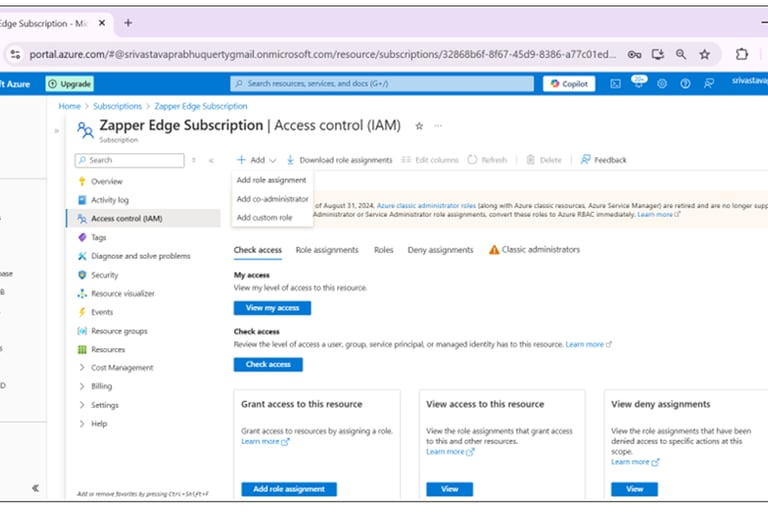Choose Add custom role menu entry
The image size is (768, 512).
[x=264, y=217]
